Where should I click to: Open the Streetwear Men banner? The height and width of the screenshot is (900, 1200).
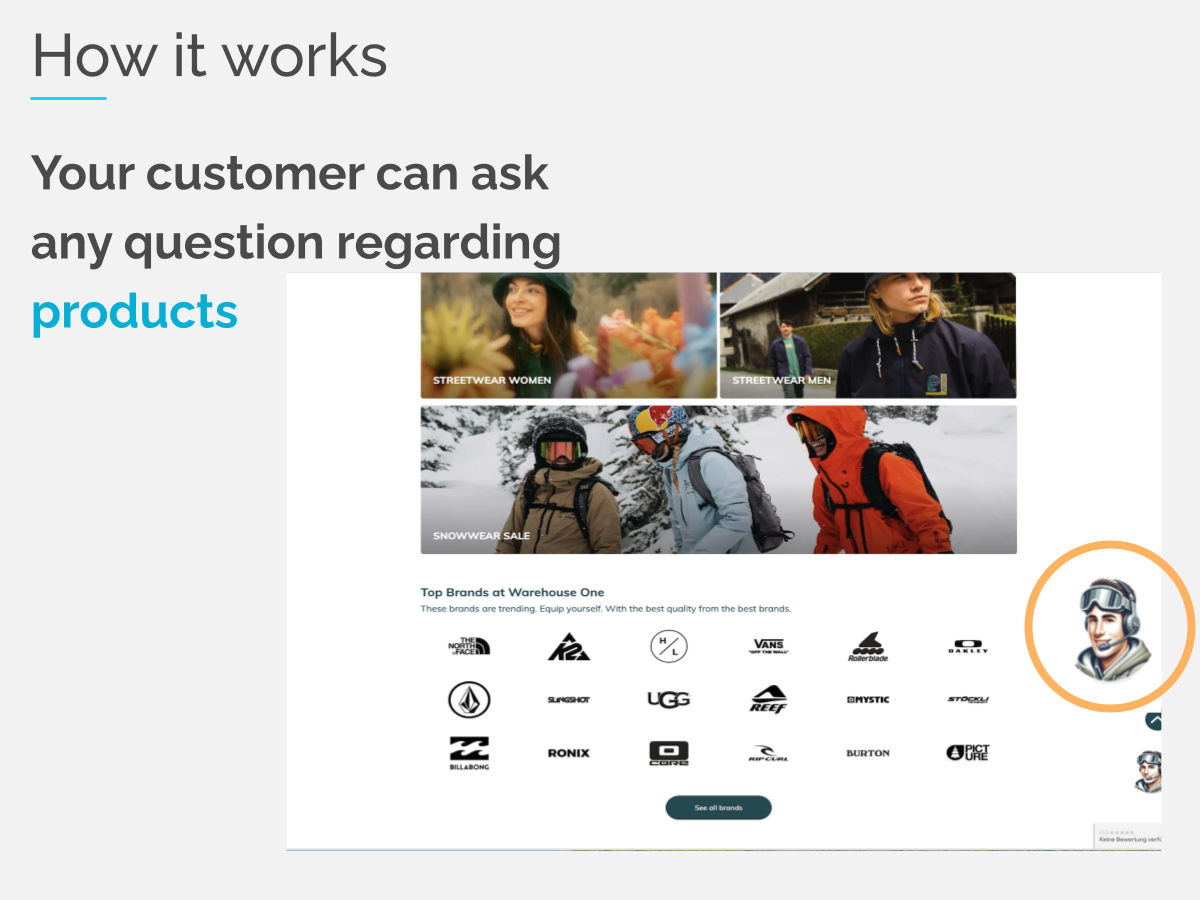point(868,335)
